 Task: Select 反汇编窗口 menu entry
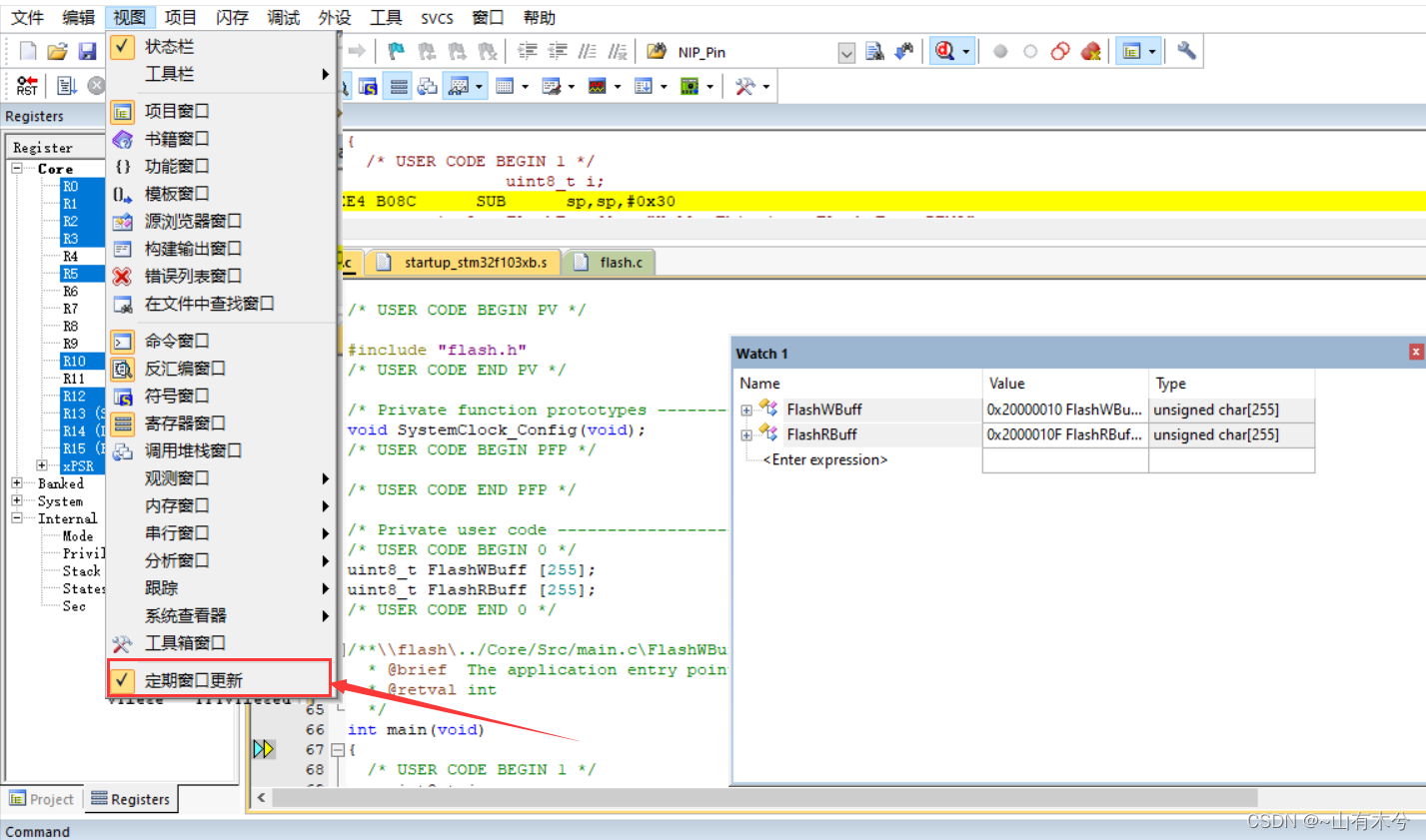pos(221,369)
